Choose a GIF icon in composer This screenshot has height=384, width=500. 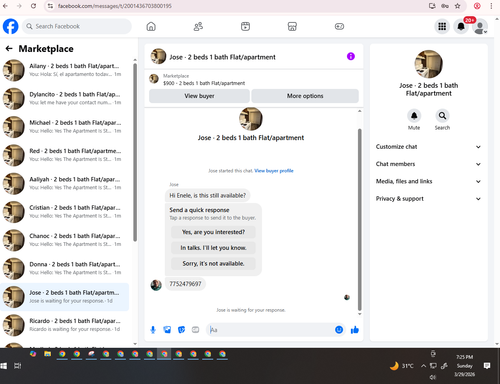point(195,330)
